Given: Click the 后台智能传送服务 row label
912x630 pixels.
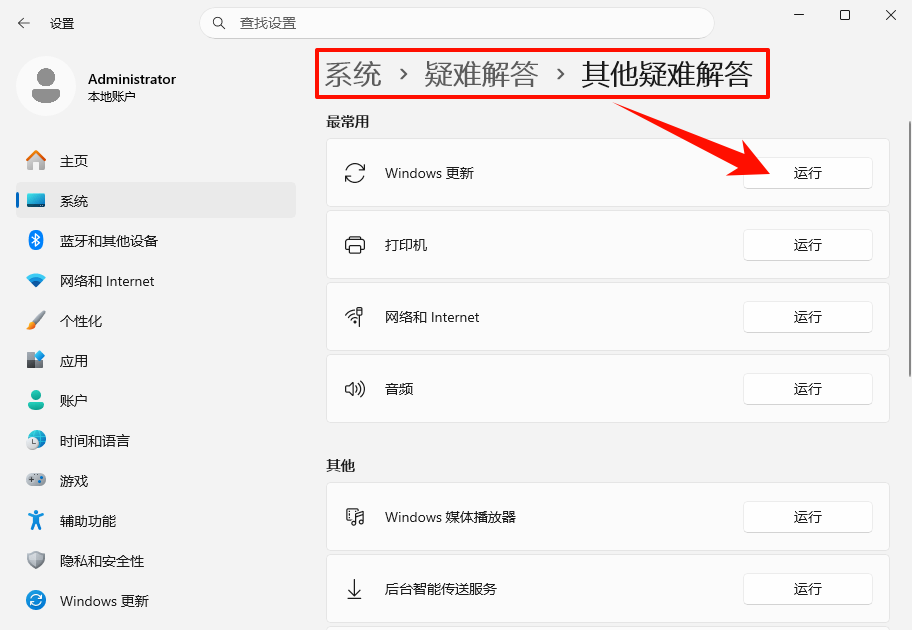Looking at the screenshot, I should click(x=441, y=589).
